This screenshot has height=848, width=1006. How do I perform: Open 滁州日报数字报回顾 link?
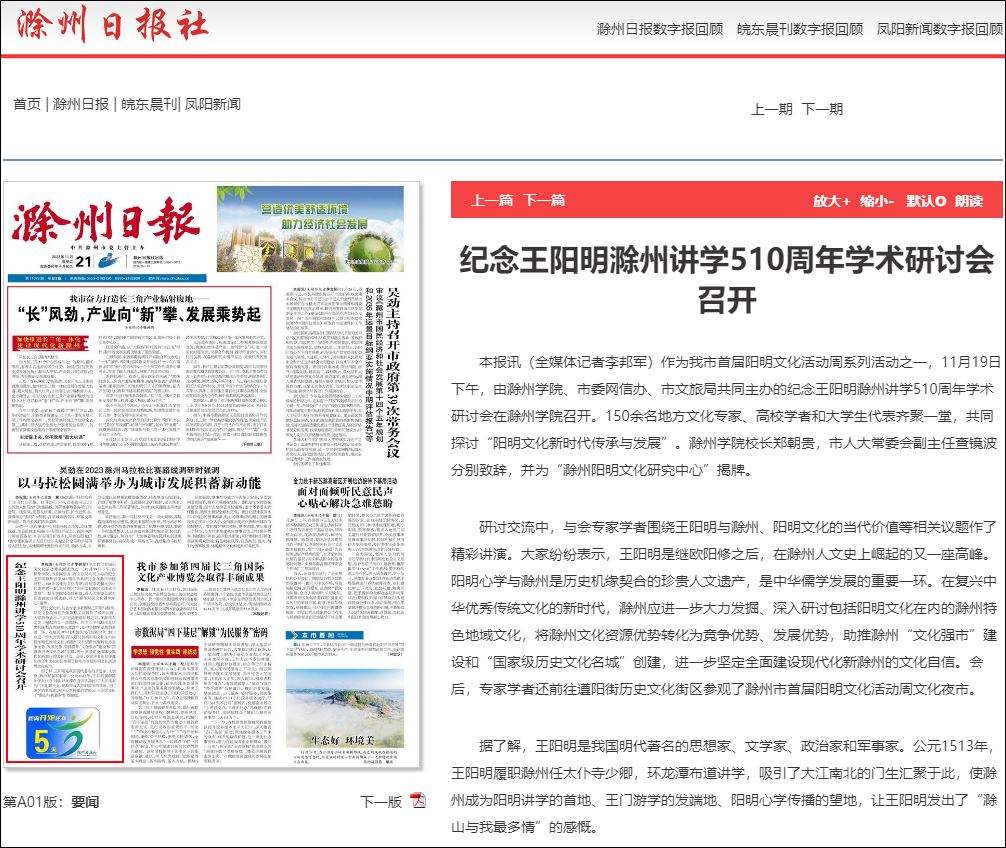(x=660, y=30)
